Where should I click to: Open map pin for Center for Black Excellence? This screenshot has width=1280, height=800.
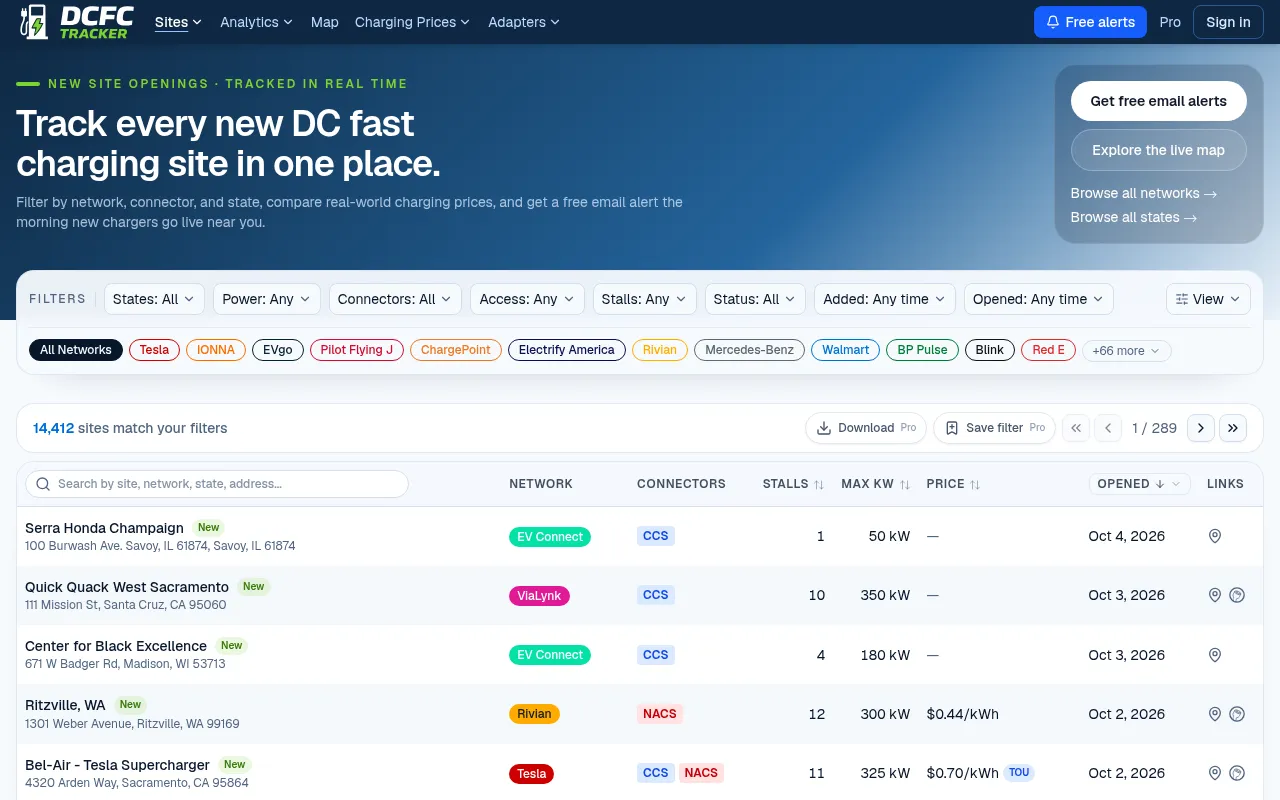pyautogui.click(x=1215, y=655)
